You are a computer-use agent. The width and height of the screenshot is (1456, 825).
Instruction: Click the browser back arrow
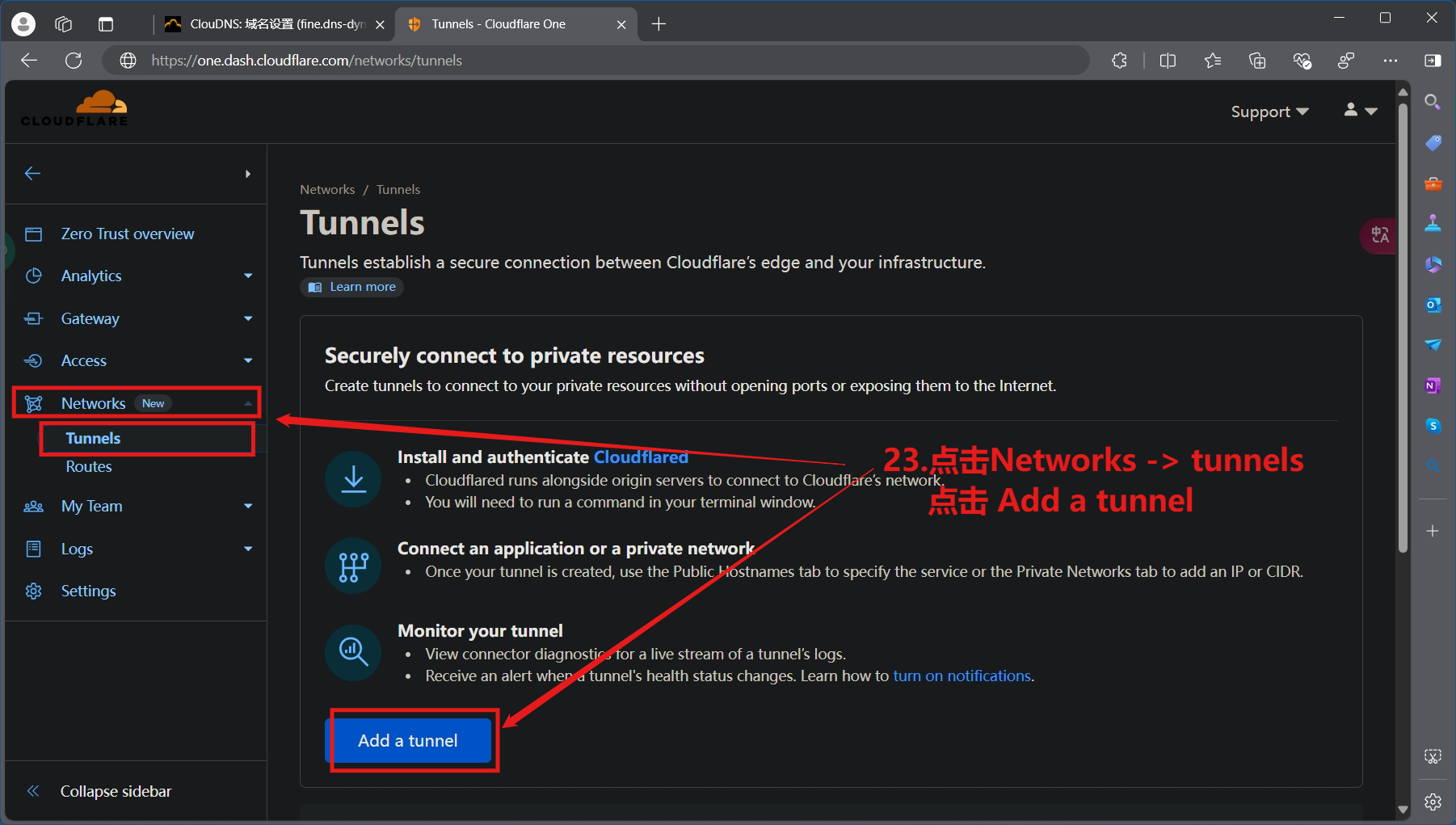29,61
